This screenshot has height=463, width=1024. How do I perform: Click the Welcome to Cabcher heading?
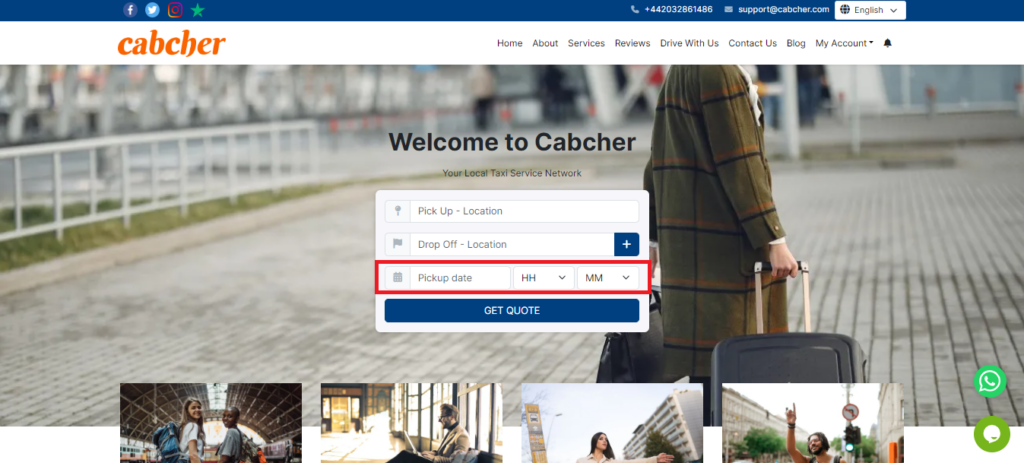coord(512,142)
